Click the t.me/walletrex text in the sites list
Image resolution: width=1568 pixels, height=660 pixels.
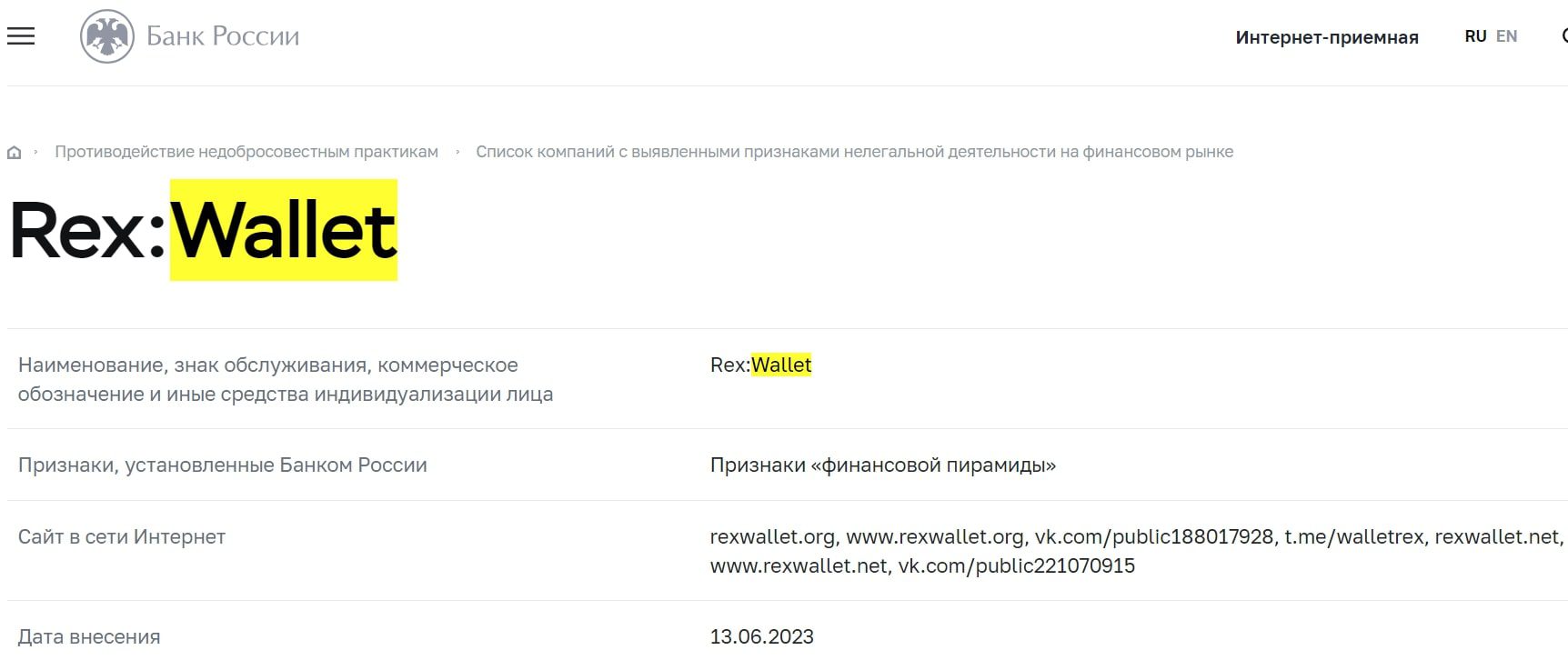[x=1354, y=536]
